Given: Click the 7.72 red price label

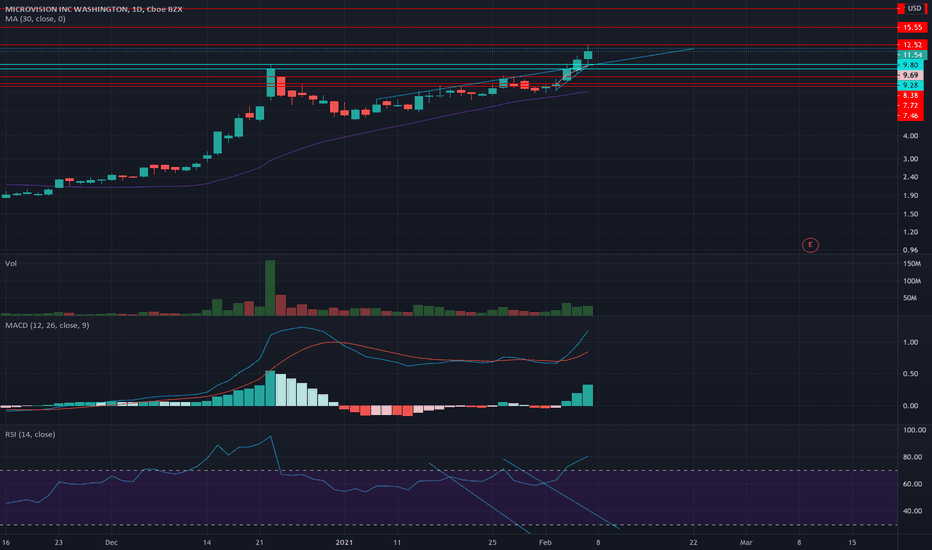Looking at the screenshot, I should point(910,105).
